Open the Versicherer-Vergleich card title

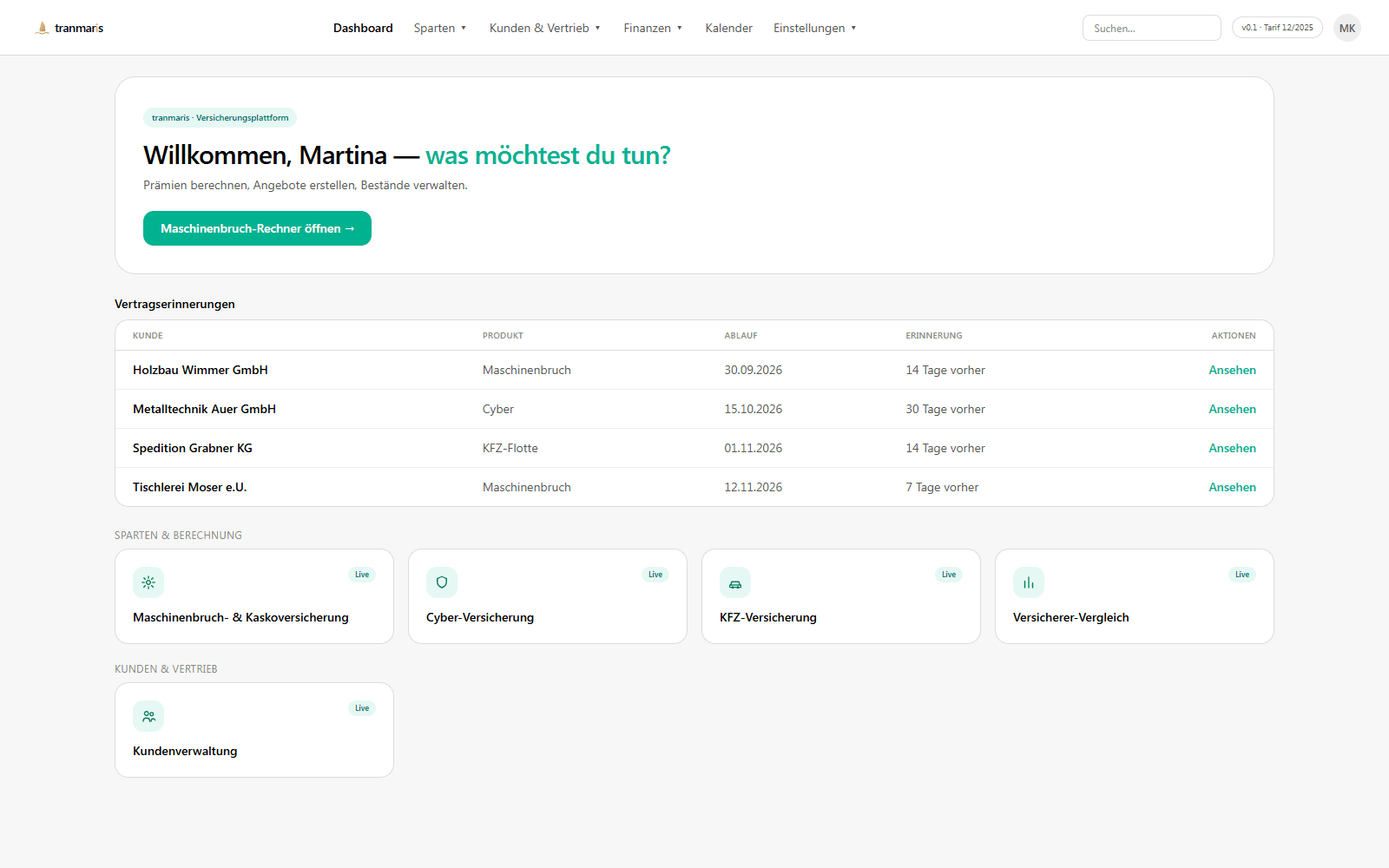click(1071, 617)
